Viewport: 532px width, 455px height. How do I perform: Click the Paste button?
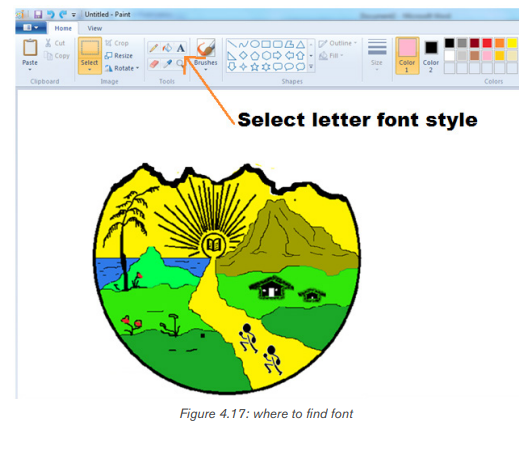coord(30,55)
